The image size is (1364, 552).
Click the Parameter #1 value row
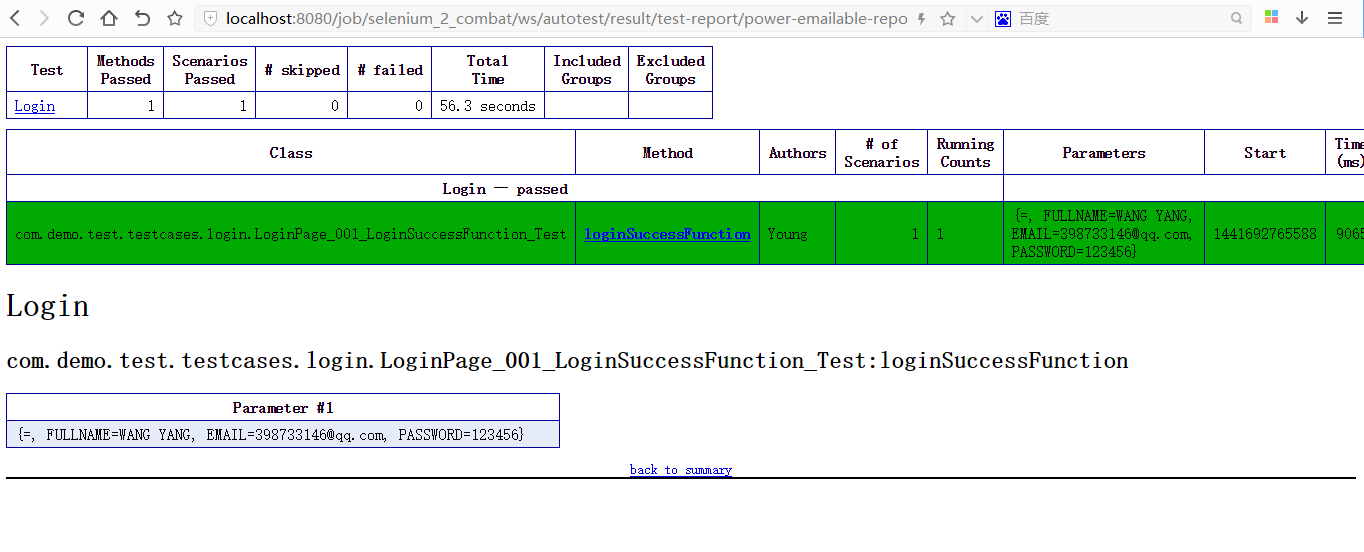click(283, 435)
